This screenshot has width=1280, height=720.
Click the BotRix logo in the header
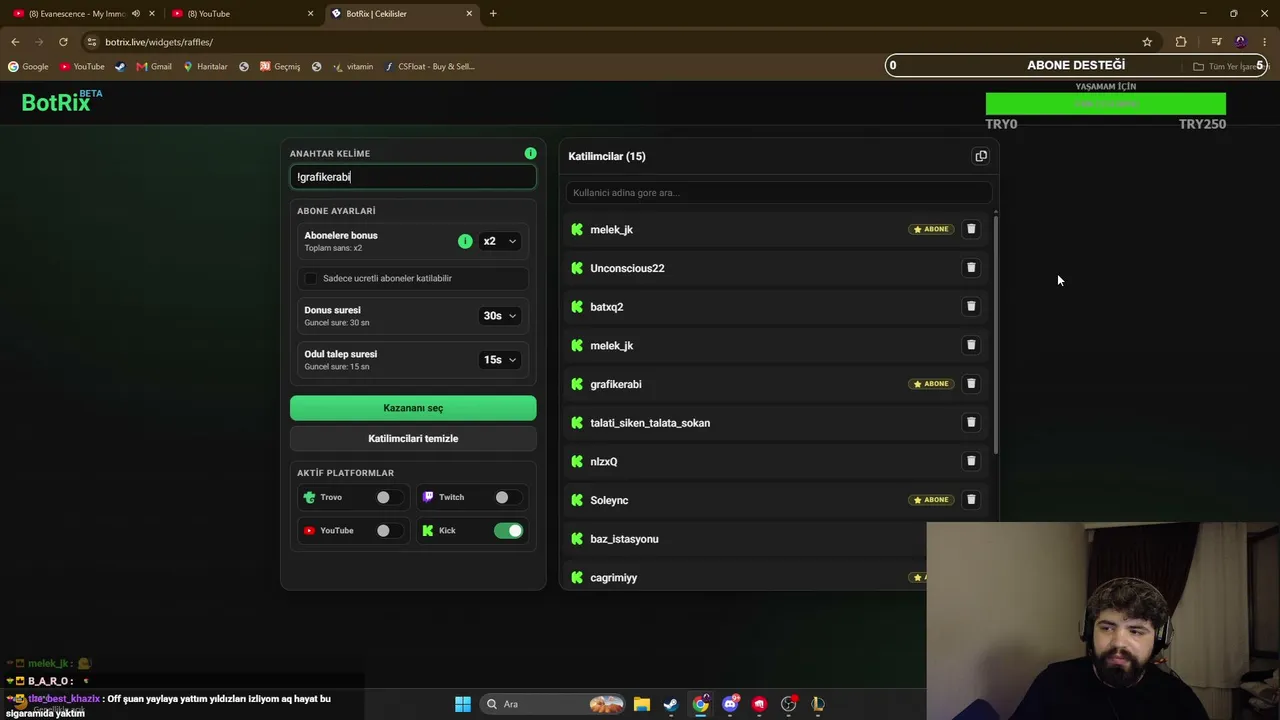(x=62, y=102)
